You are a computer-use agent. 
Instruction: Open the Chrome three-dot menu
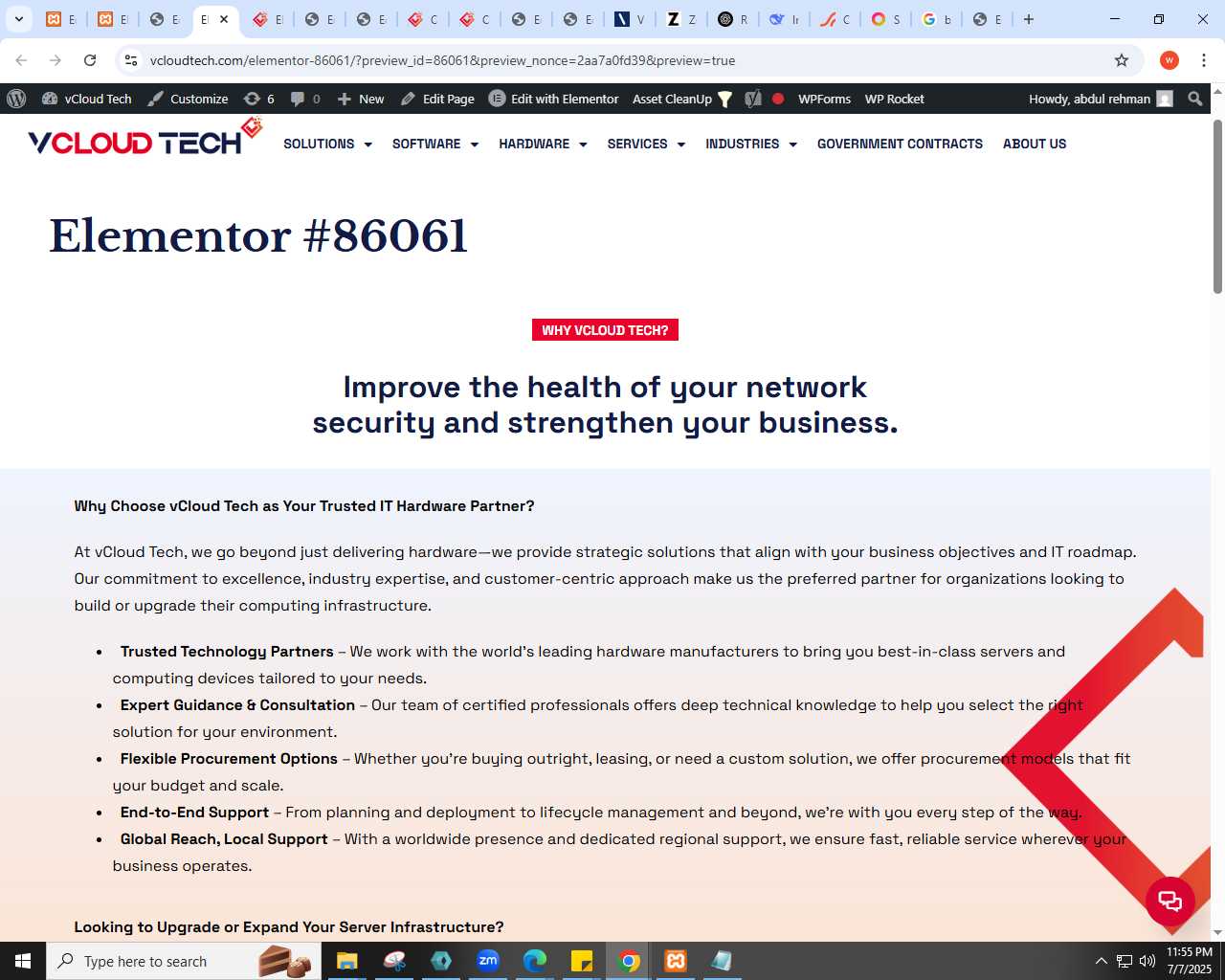(1204, 60)
